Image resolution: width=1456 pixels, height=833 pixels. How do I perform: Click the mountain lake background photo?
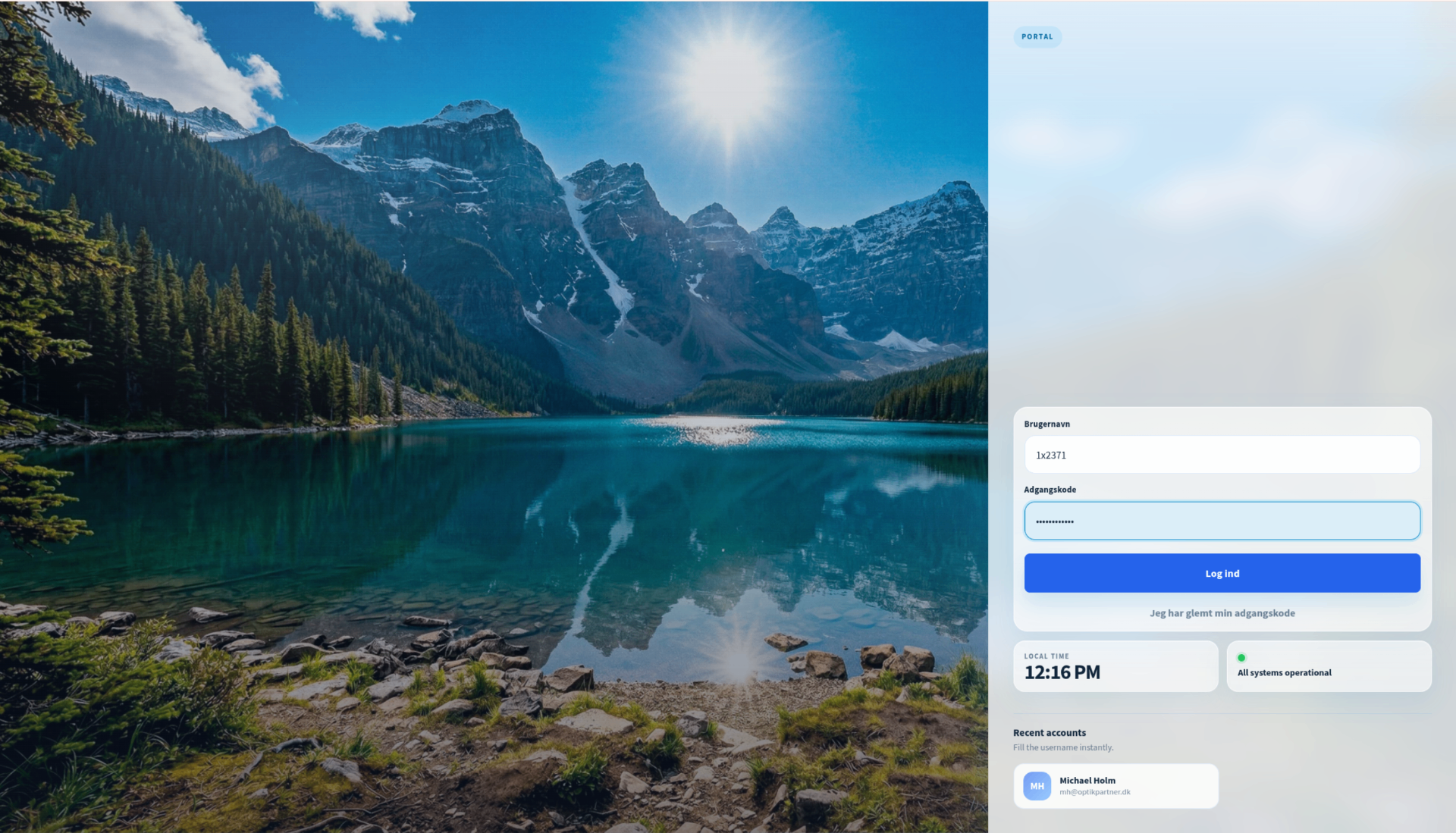click(494, 417)
